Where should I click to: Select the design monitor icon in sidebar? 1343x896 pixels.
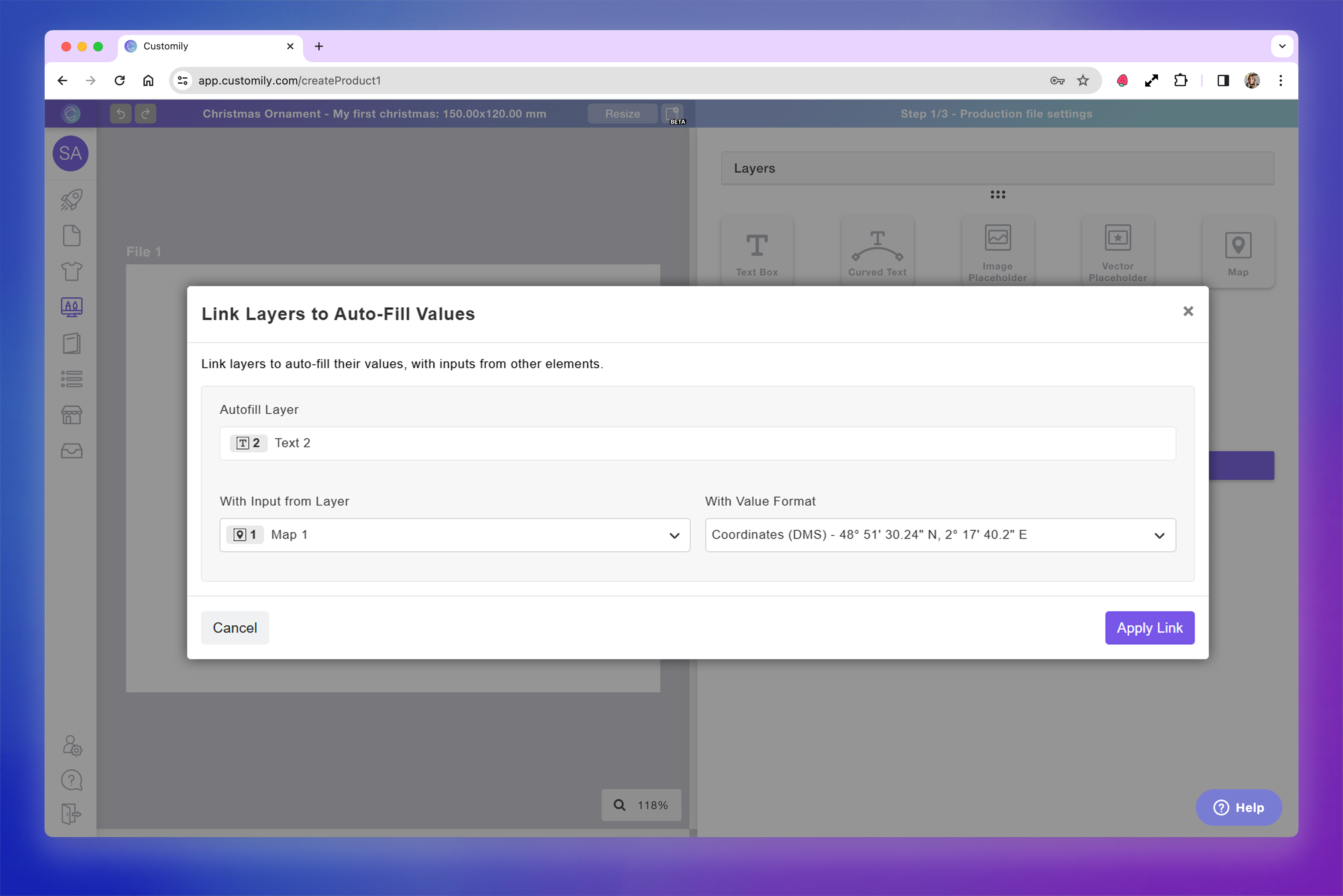point(71,307)
